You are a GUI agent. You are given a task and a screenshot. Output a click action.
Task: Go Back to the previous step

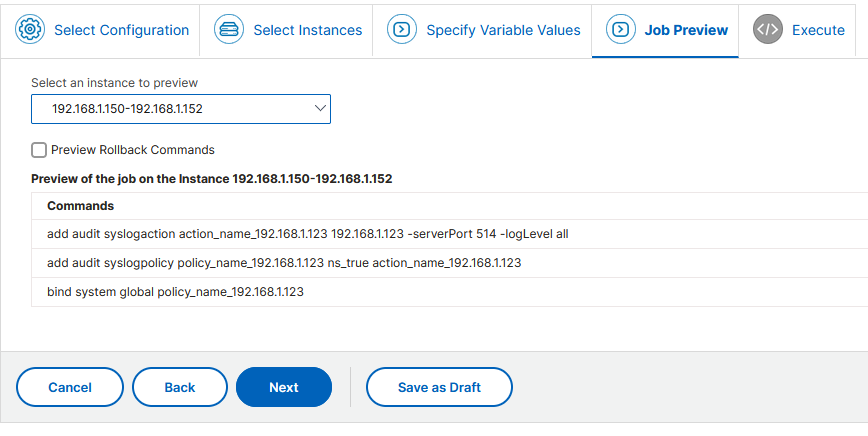coord(180,387)
